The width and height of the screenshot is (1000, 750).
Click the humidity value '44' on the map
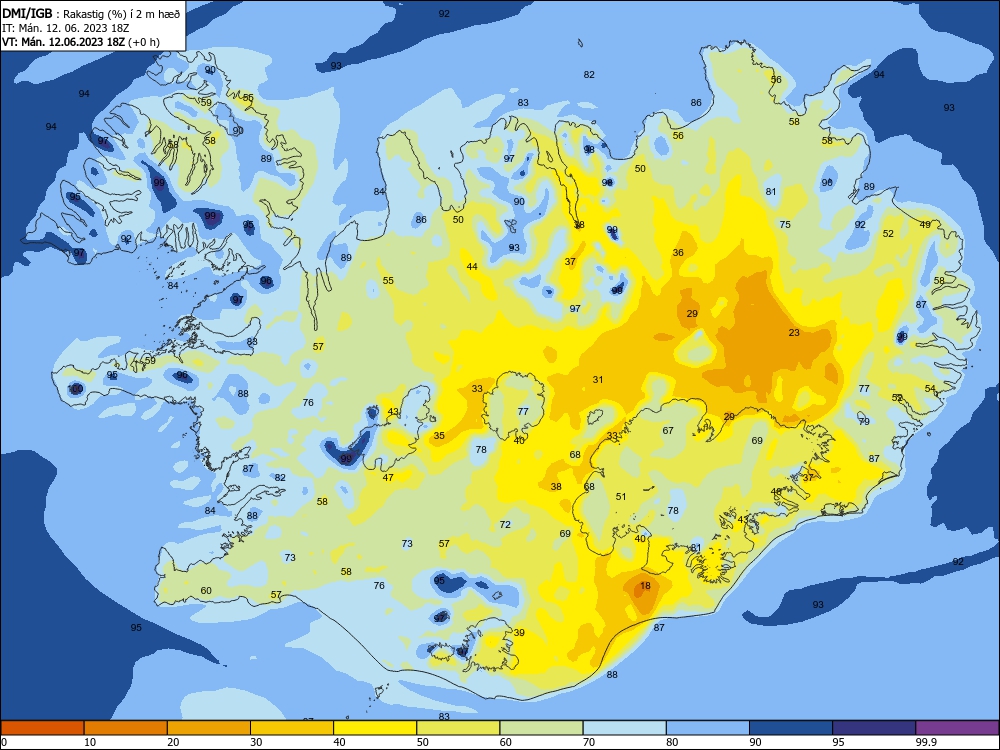pos(472,267)
